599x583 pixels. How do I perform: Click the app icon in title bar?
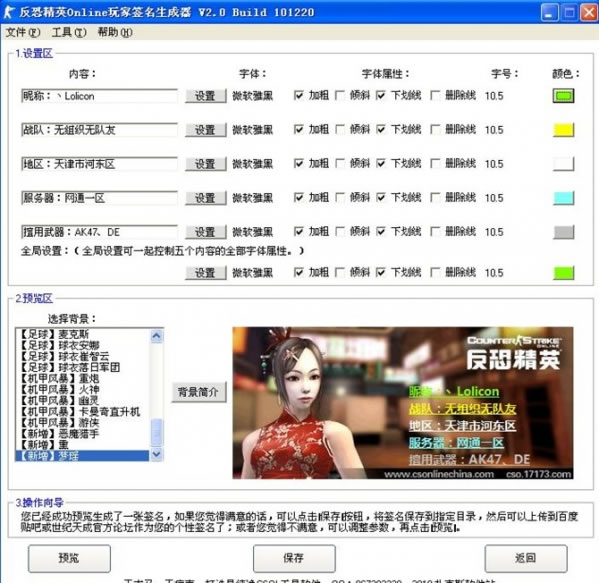(9, 11)
